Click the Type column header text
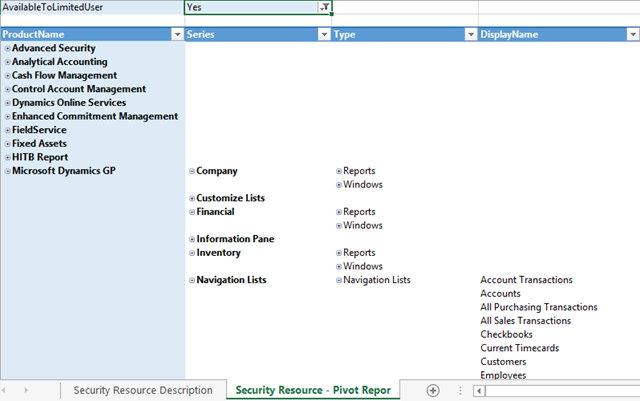 (344, 35)
